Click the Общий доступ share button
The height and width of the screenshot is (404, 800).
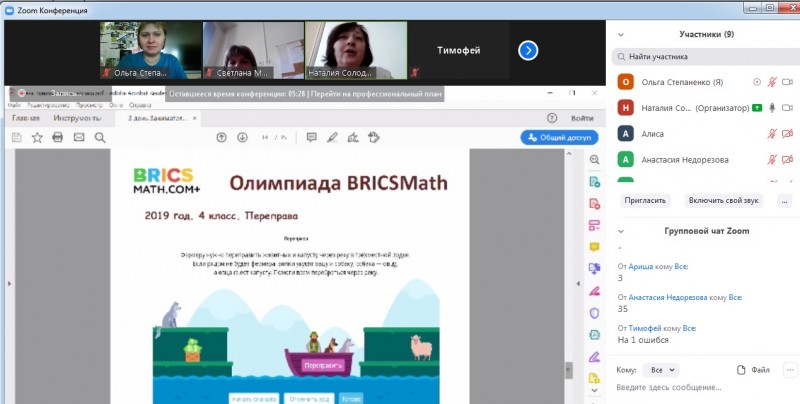(x=559, y=137)
